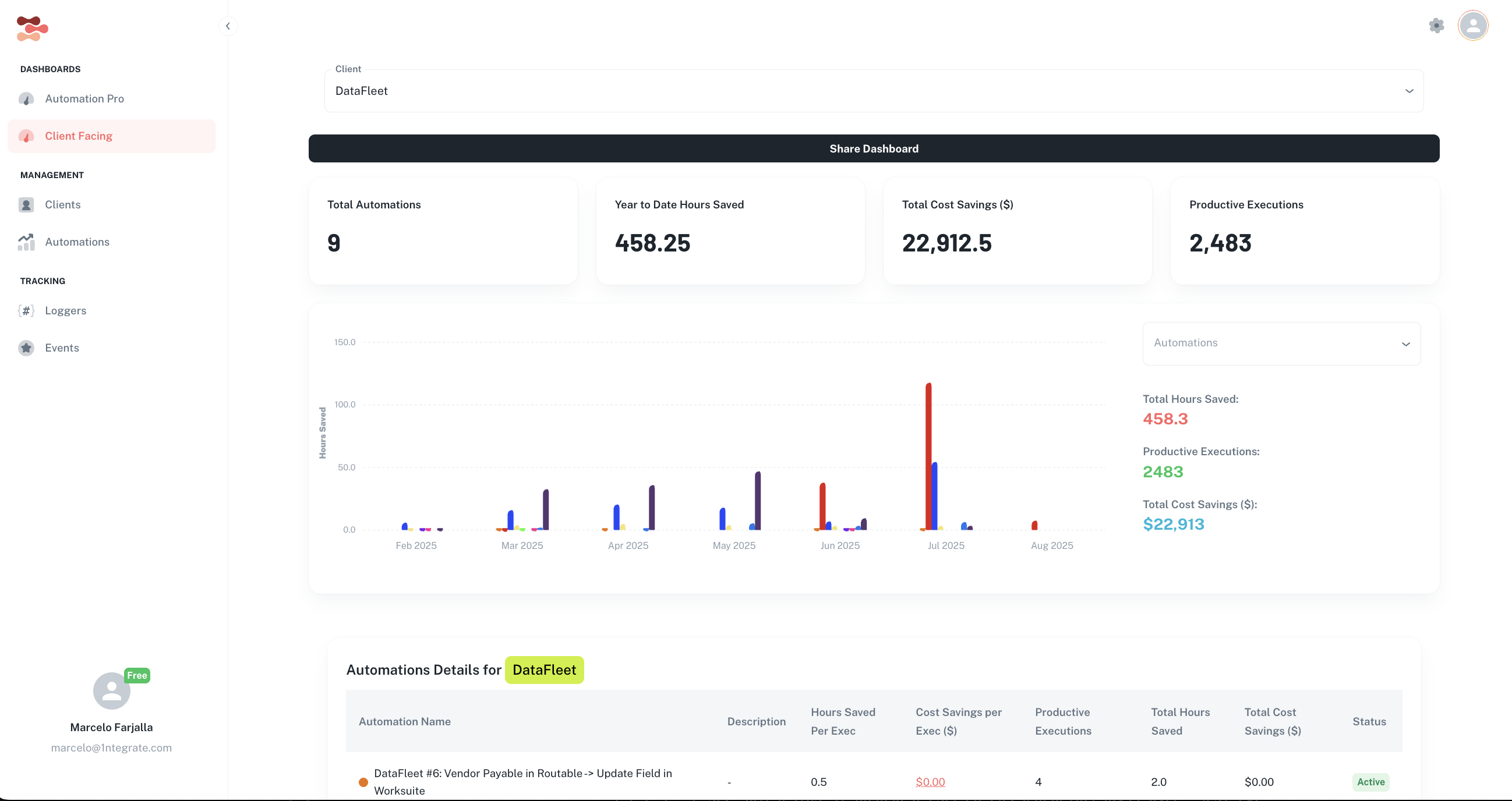This screenshot has width=1512, height=801.
Task: Click the Status column header
Action: coord(1369,722)
